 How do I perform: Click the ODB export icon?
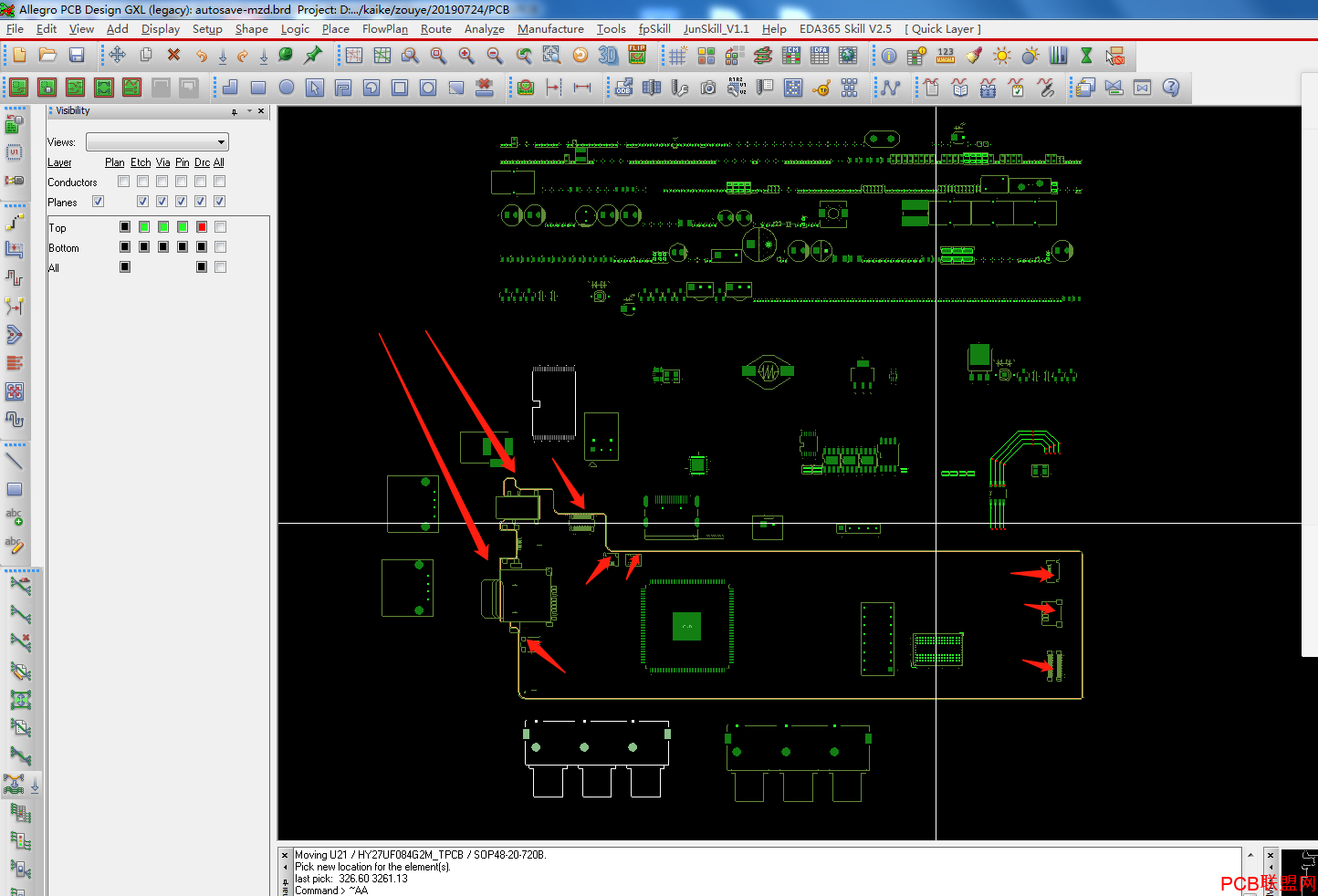(x=623, y=88)
